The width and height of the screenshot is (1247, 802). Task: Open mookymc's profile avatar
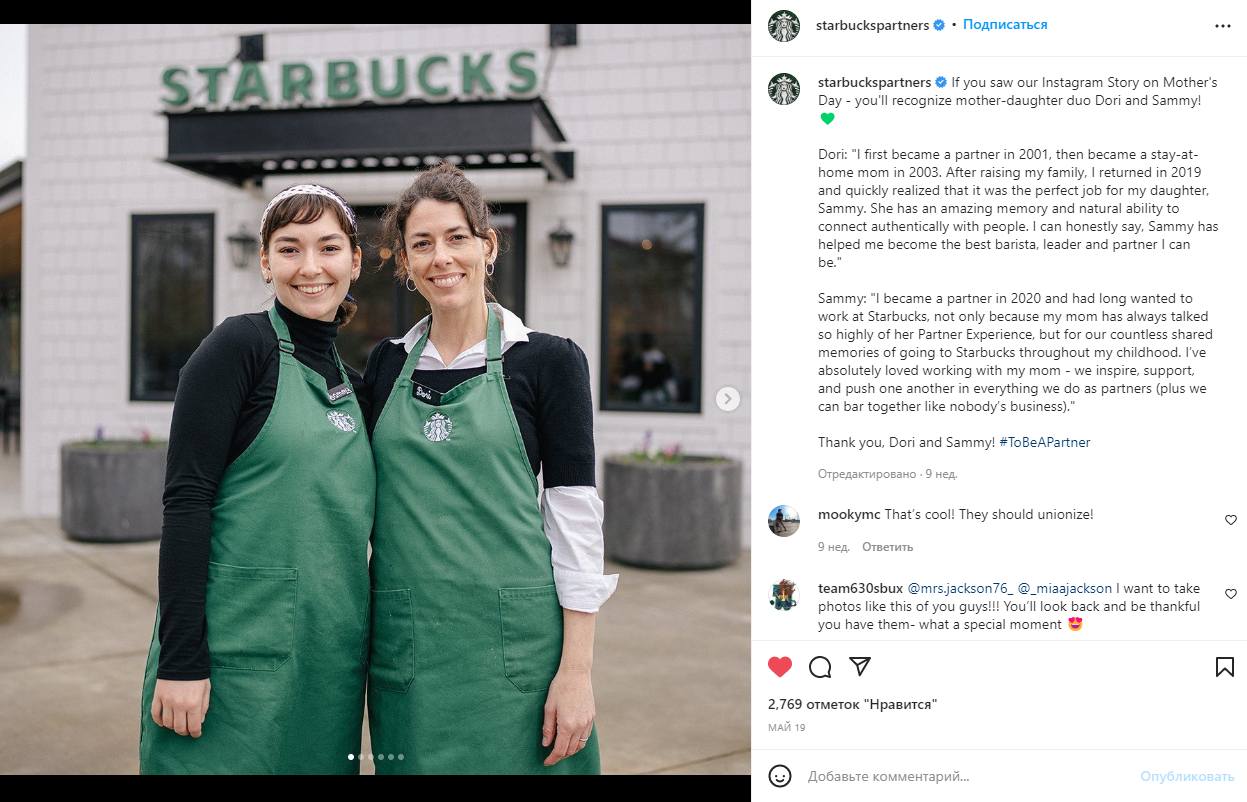point(784,521)
